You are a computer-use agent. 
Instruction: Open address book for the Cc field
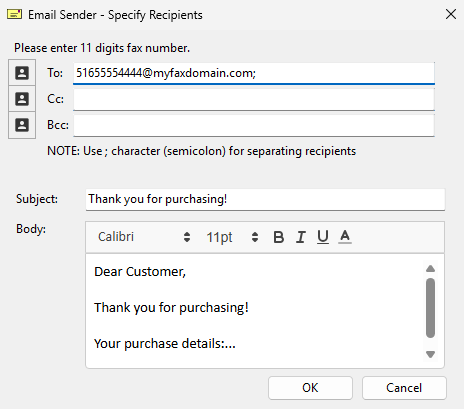point(22,99)
